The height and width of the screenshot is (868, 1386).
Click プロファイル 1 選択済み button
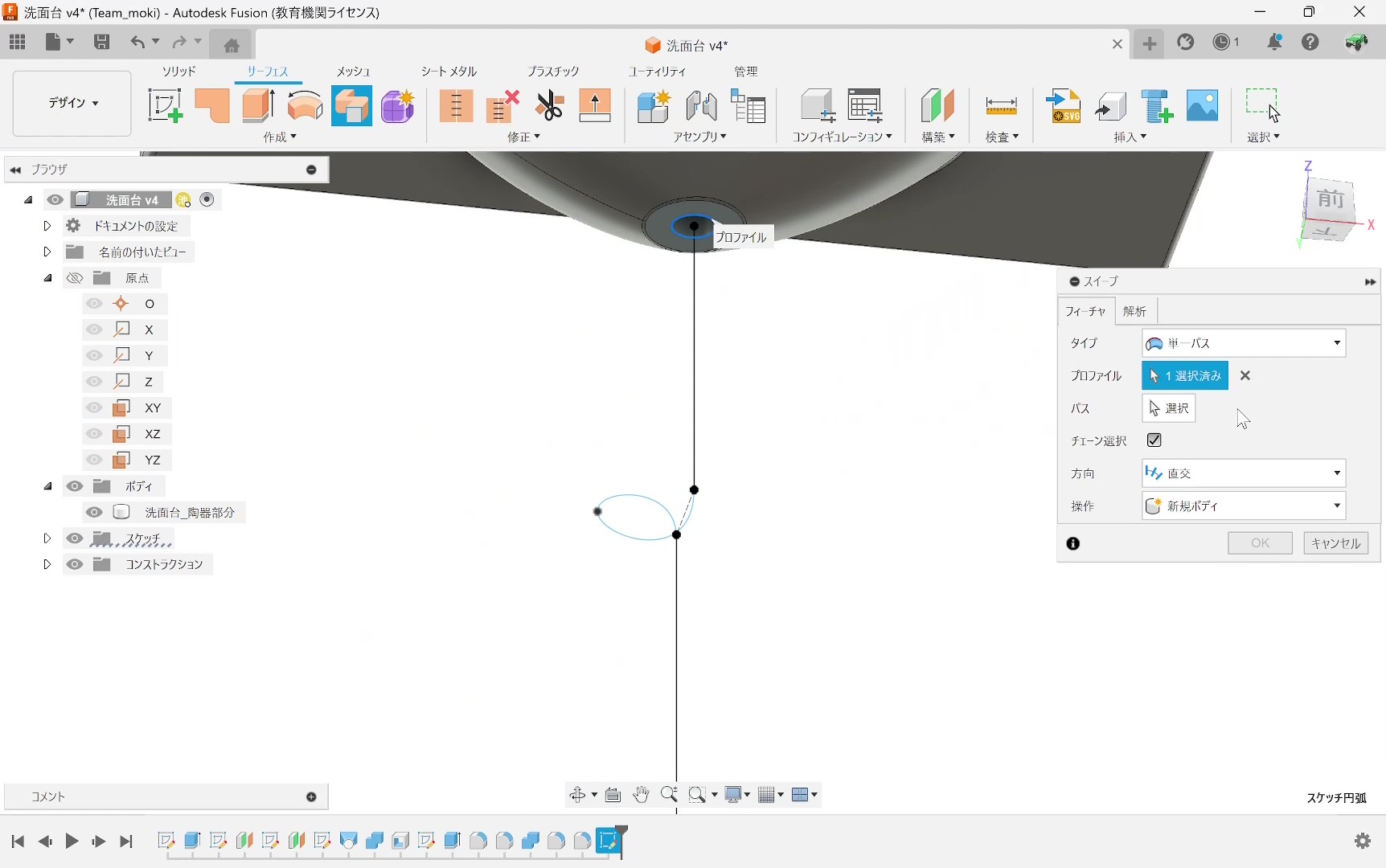tap(1185, 375)
